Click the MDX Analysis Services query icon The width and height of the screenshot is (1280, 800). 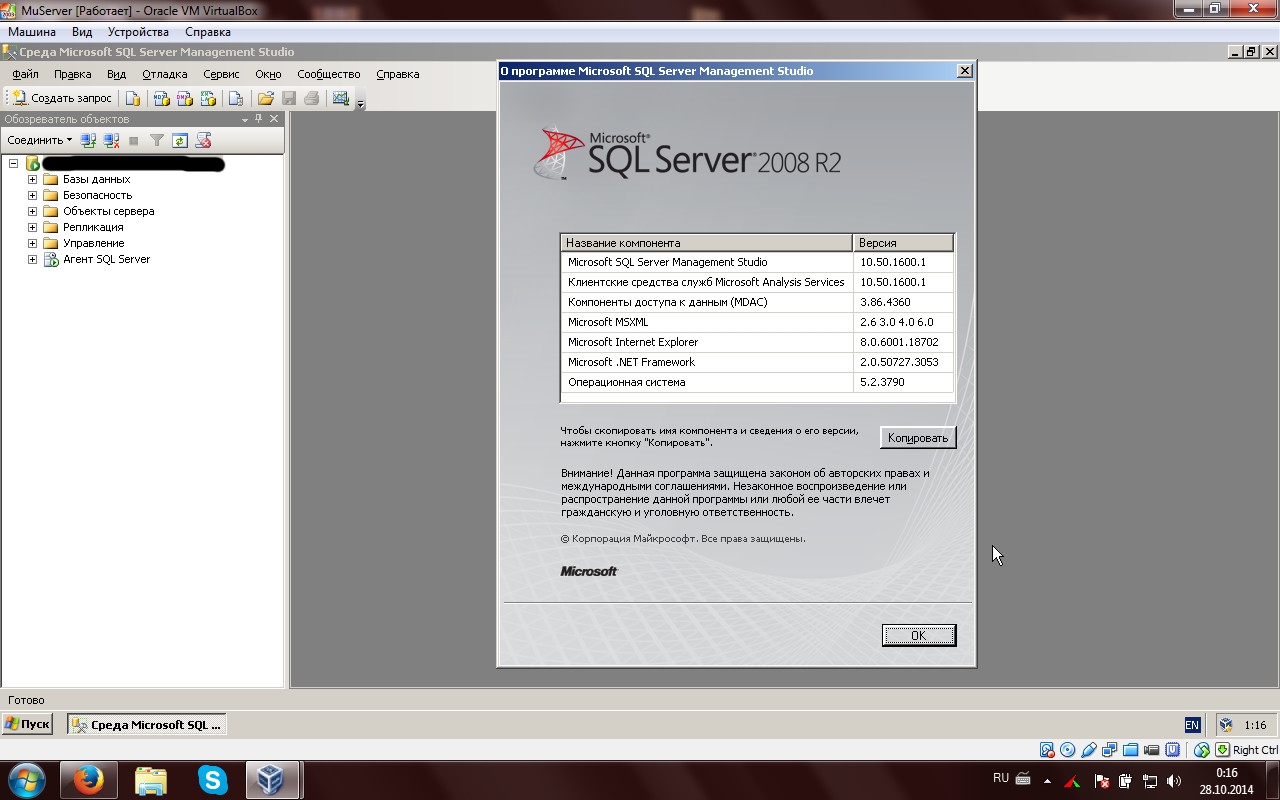tap(160, 98)
